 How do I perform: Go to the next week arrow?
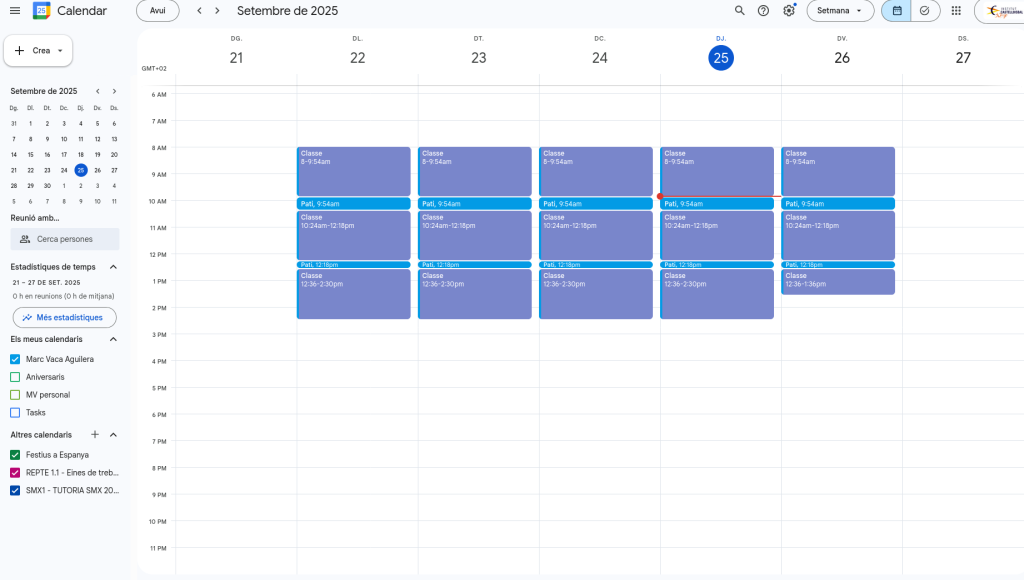pyautogui.click(x=217, y=11)
